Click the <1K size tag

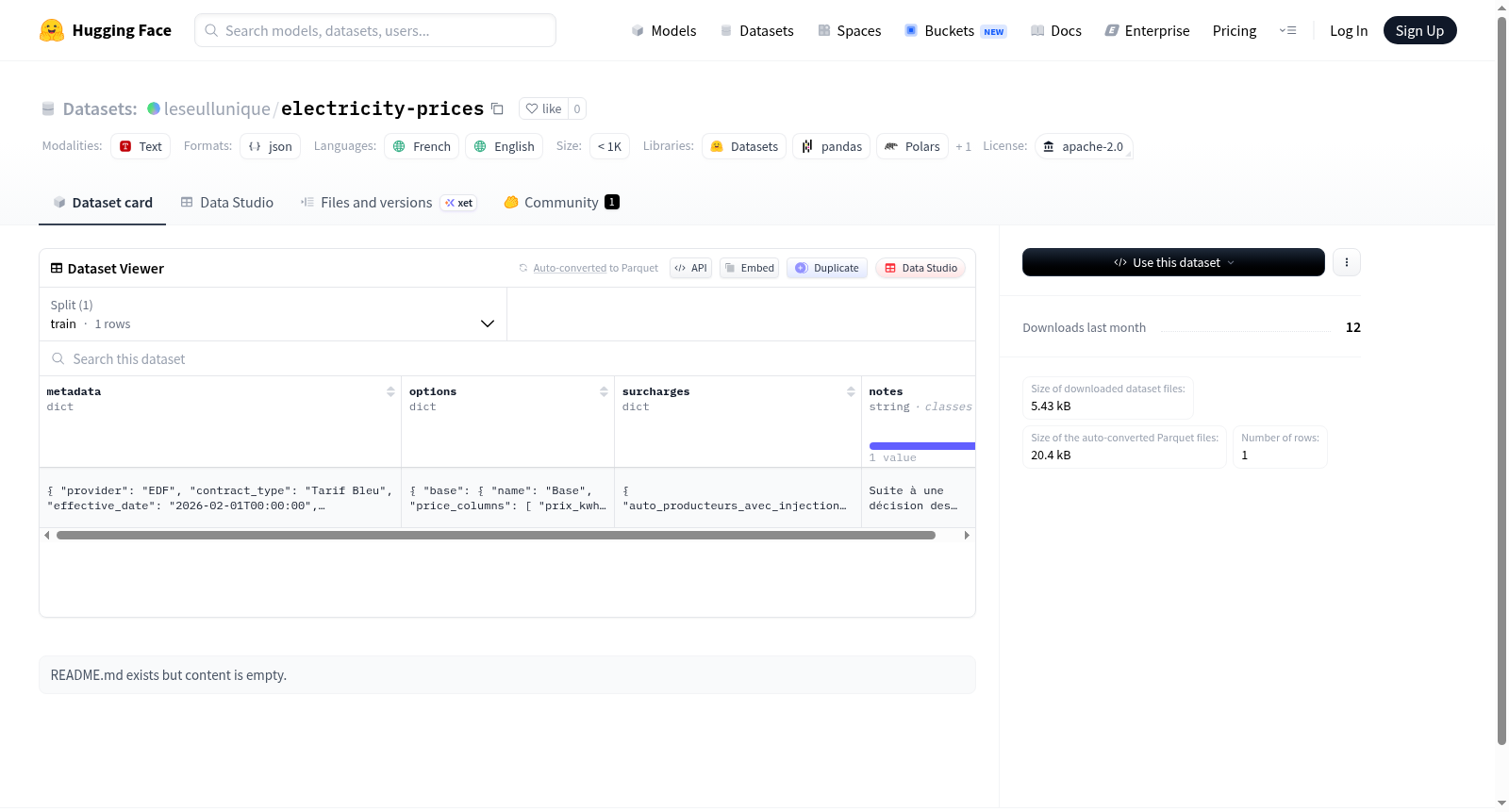point(609,146)
